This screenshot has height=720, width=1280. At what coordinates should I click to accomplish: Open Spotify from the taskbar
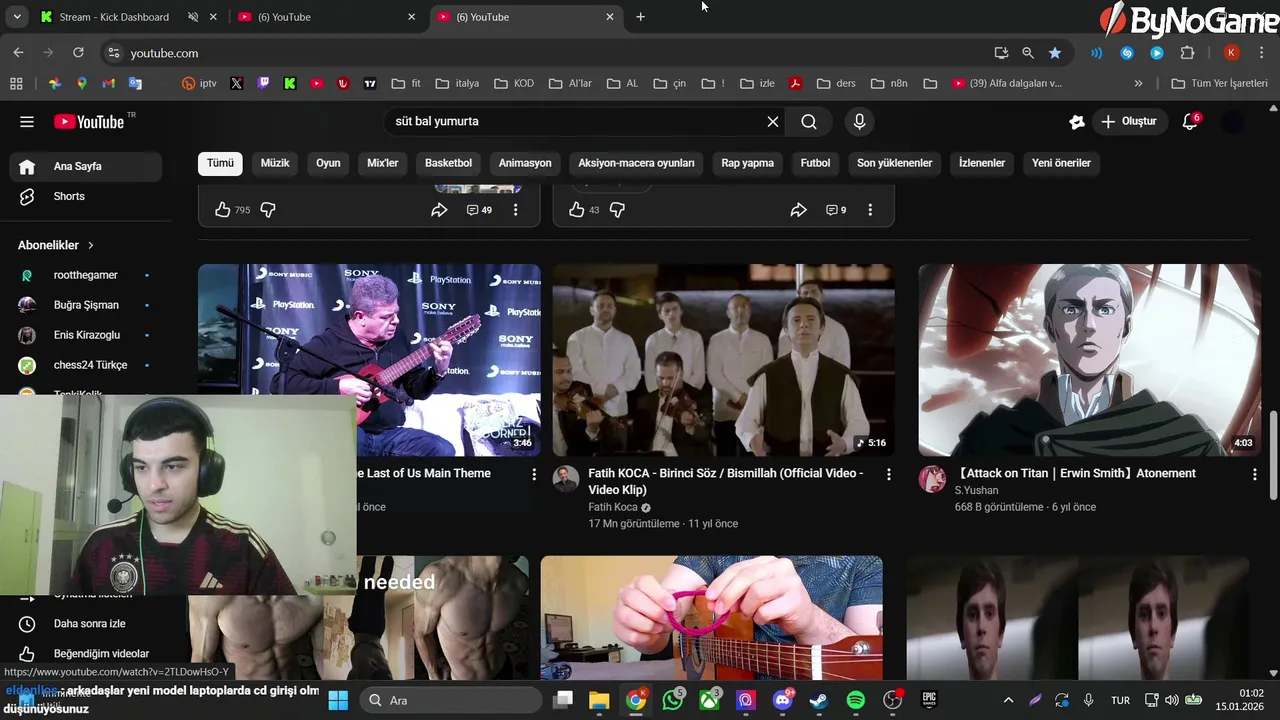(x=856, y=700)
